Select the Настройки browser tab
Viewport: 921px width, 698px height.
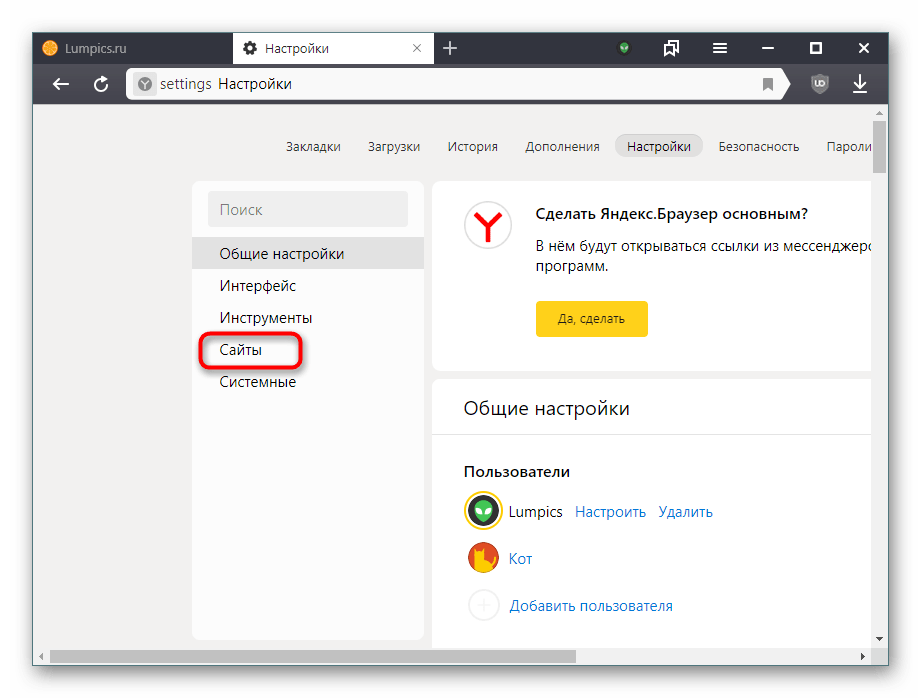coord(333,48)
